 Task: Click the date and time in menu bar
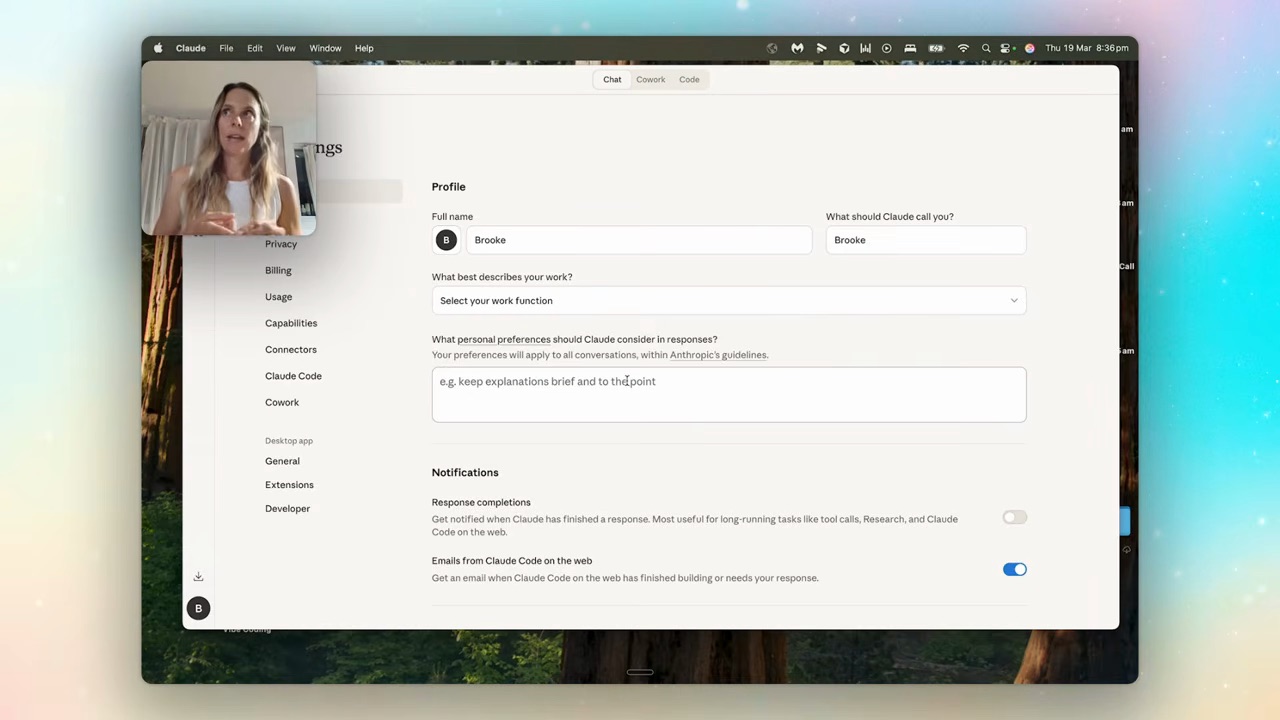[1087, 48]
